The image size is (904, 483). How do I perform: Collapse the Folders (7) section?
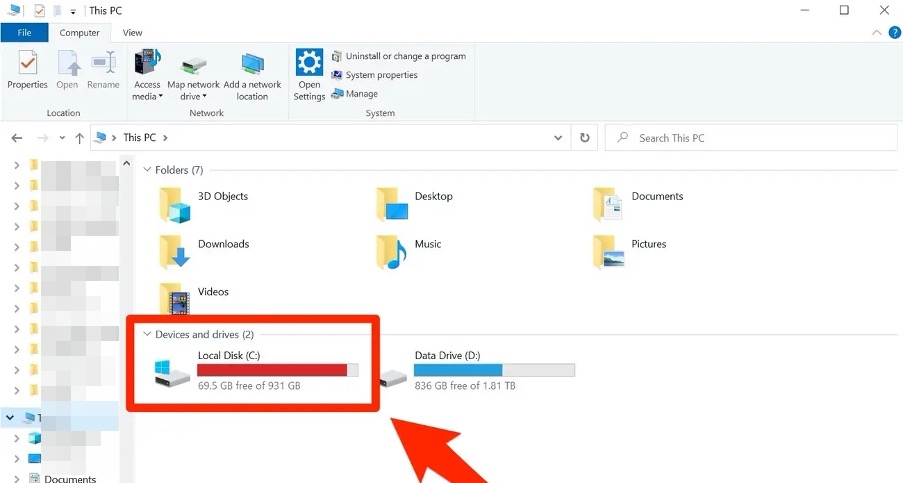[147, 169]
